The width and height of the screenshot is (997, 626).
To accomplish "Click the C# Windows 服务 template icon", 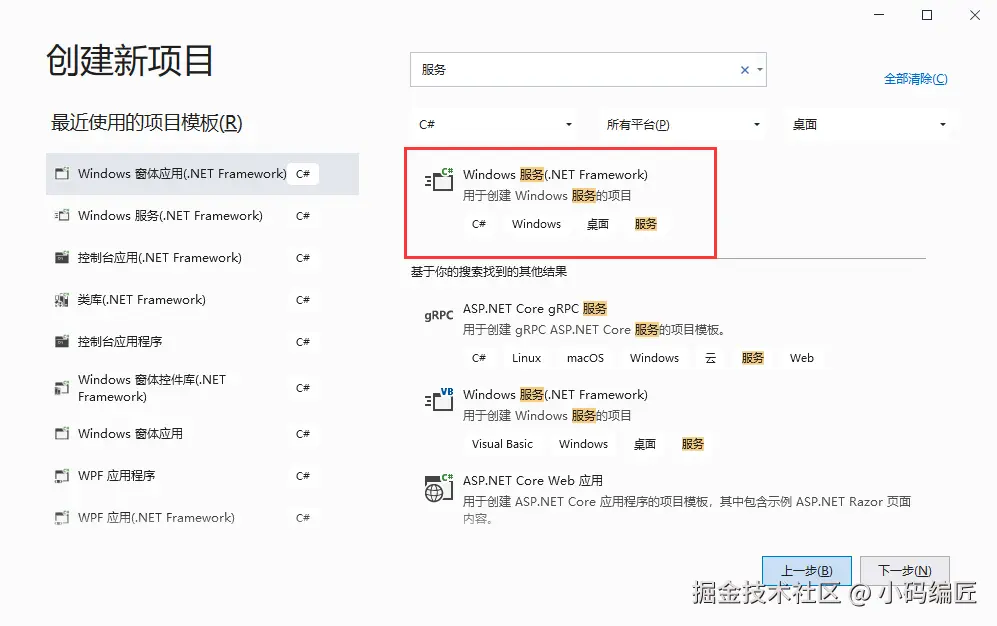I will pyautogui.click(x=439, y=180).
